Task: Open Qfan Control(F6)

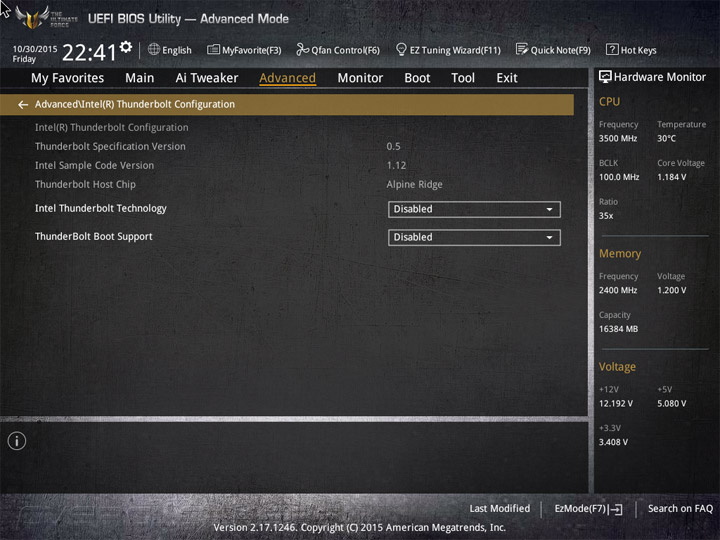Action: (x=338, y=50)
